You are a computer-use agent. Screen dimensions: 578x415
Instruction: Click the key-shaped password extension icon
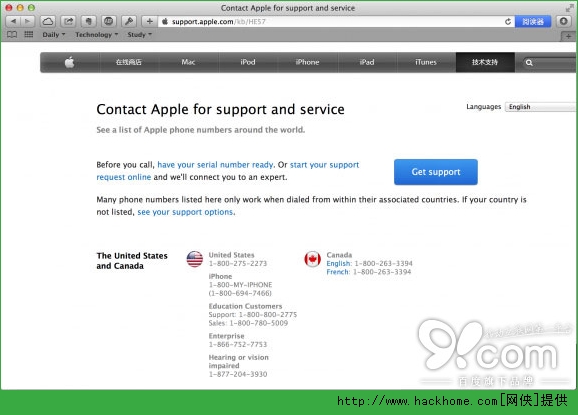[x=129, y=21]
